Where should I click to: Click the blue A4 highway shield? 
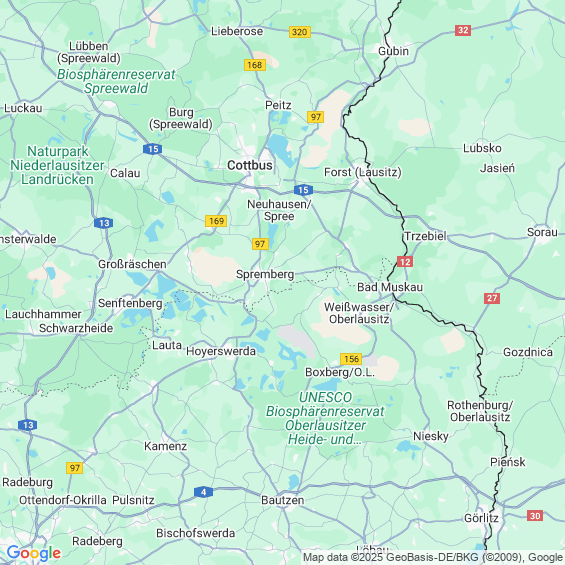pos(203,492)
